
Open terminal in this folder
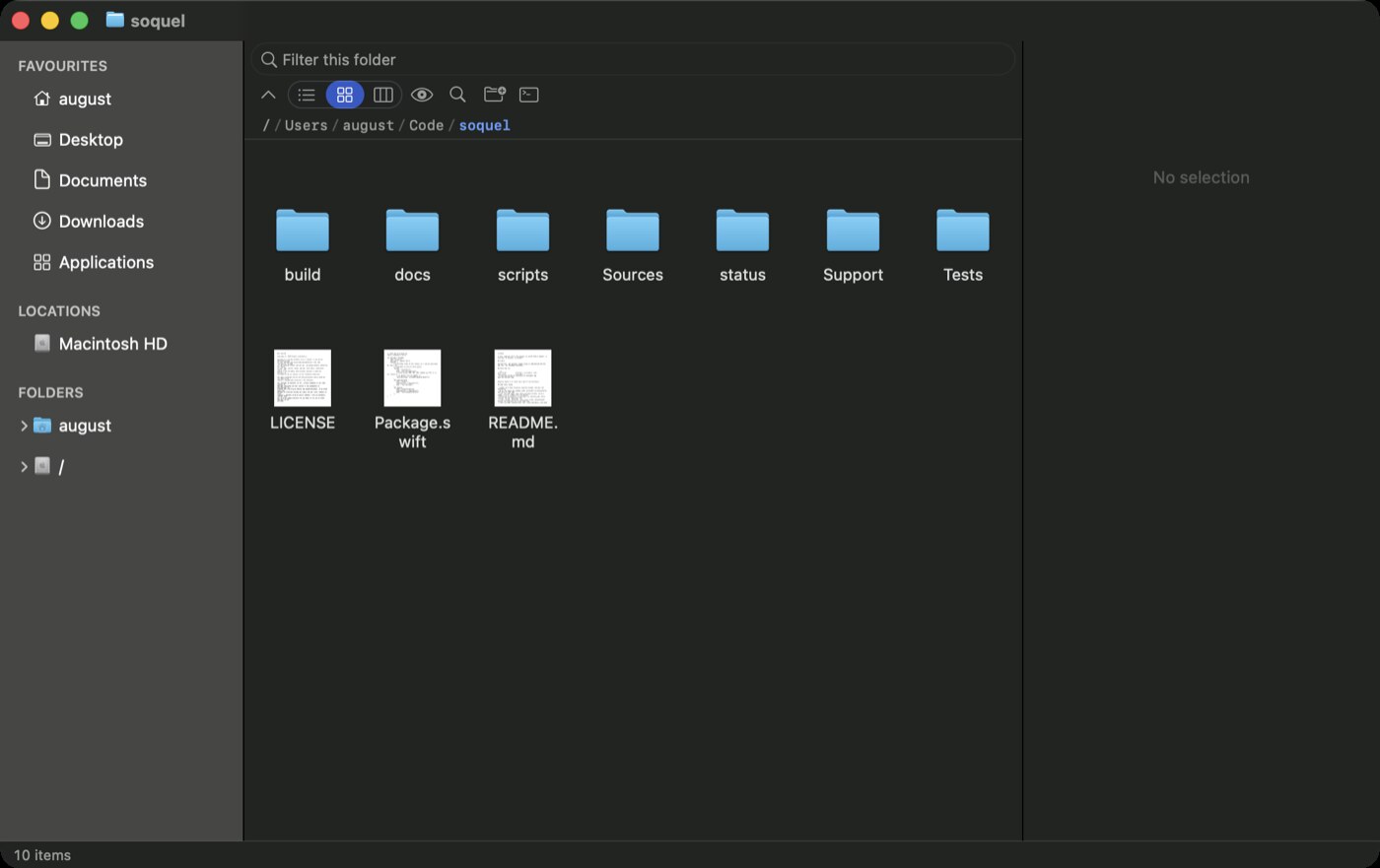529,95
